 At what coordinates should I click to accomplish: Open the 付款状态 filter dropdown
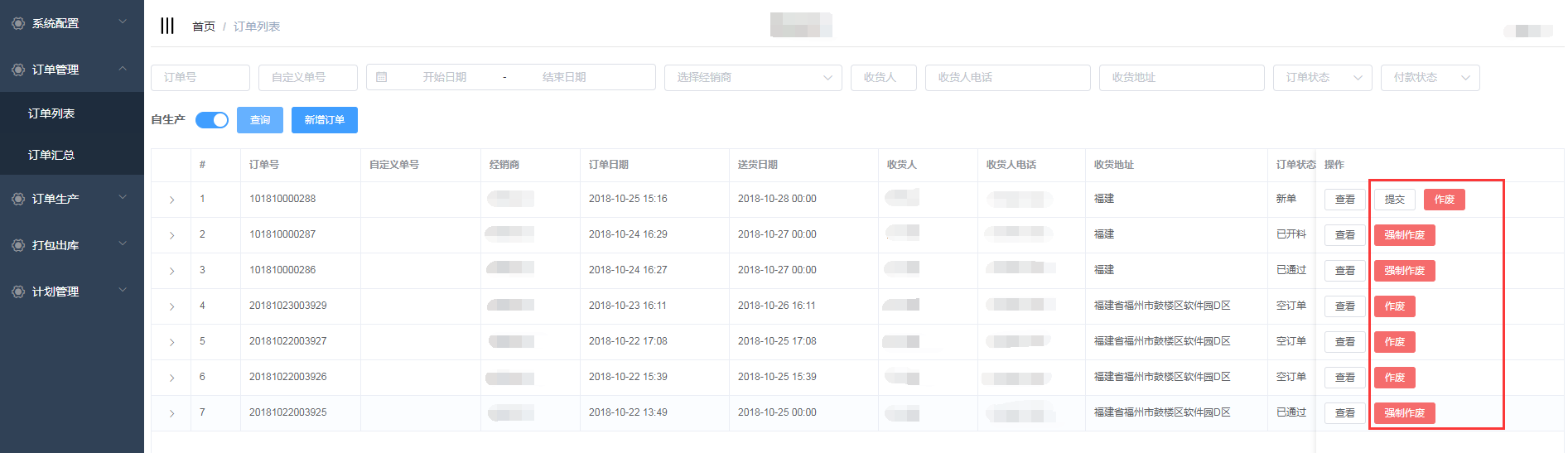tap(1430, 77)
